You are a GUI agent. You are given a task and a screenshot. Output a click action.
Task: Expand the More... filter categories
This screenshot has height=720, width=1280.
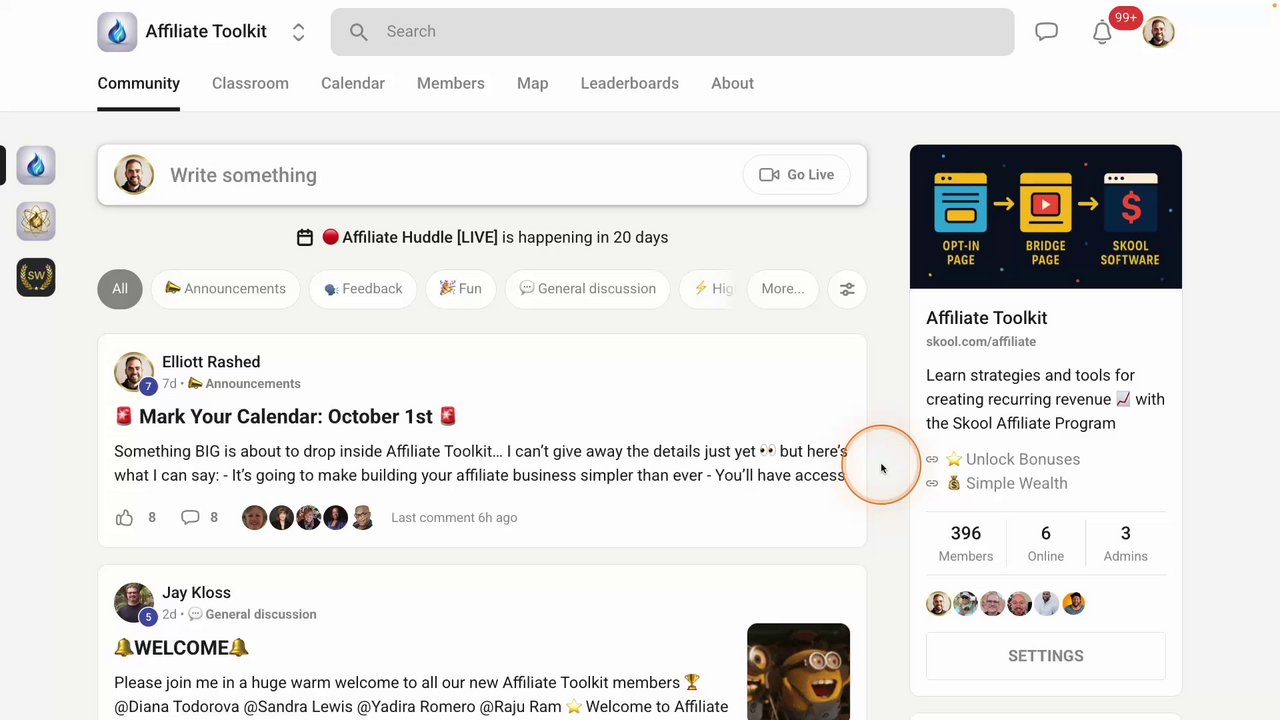click(782, 288)
